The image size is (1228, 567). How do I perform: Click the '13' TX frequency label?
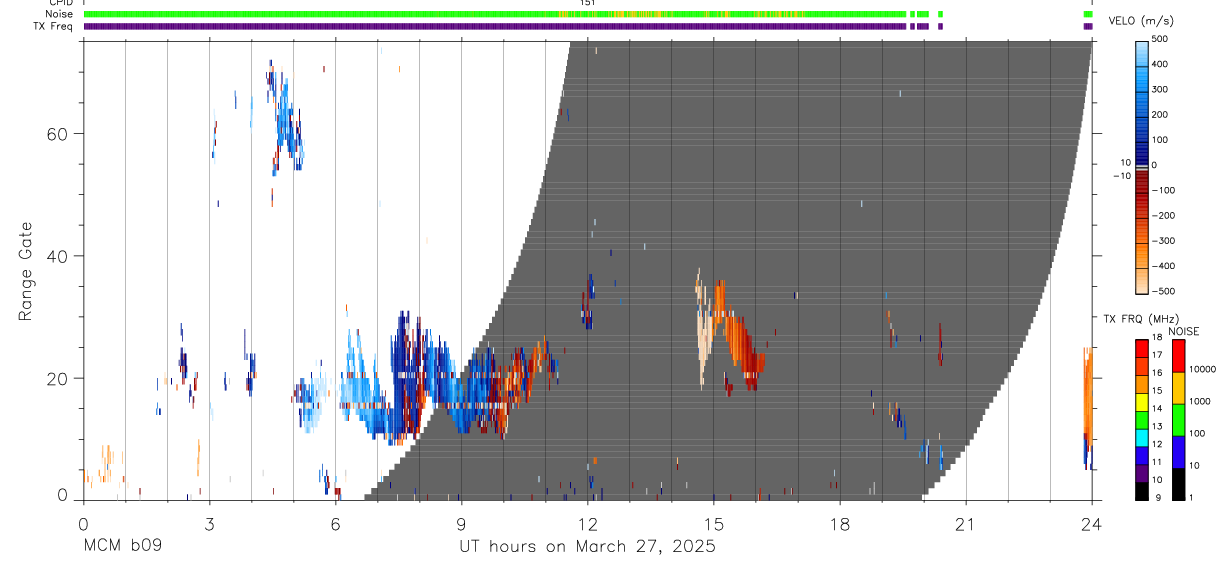coord(1156,426)
